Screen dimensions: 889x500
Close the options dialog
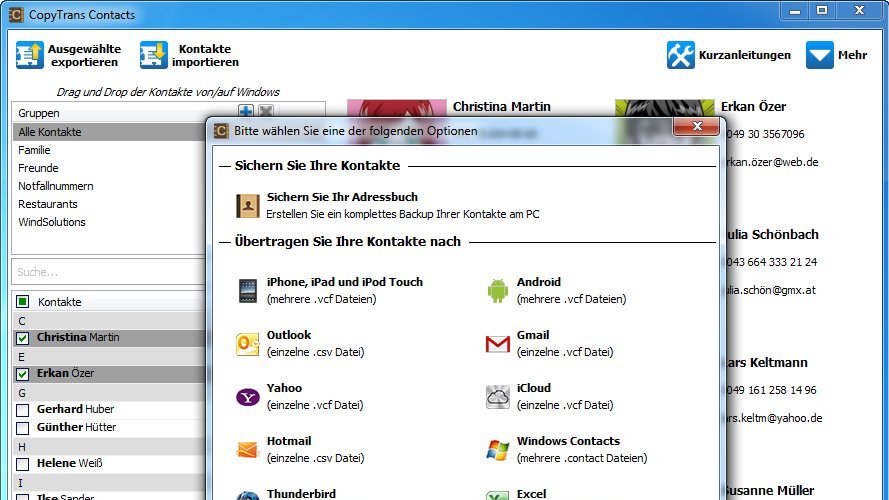pos(697,126)
